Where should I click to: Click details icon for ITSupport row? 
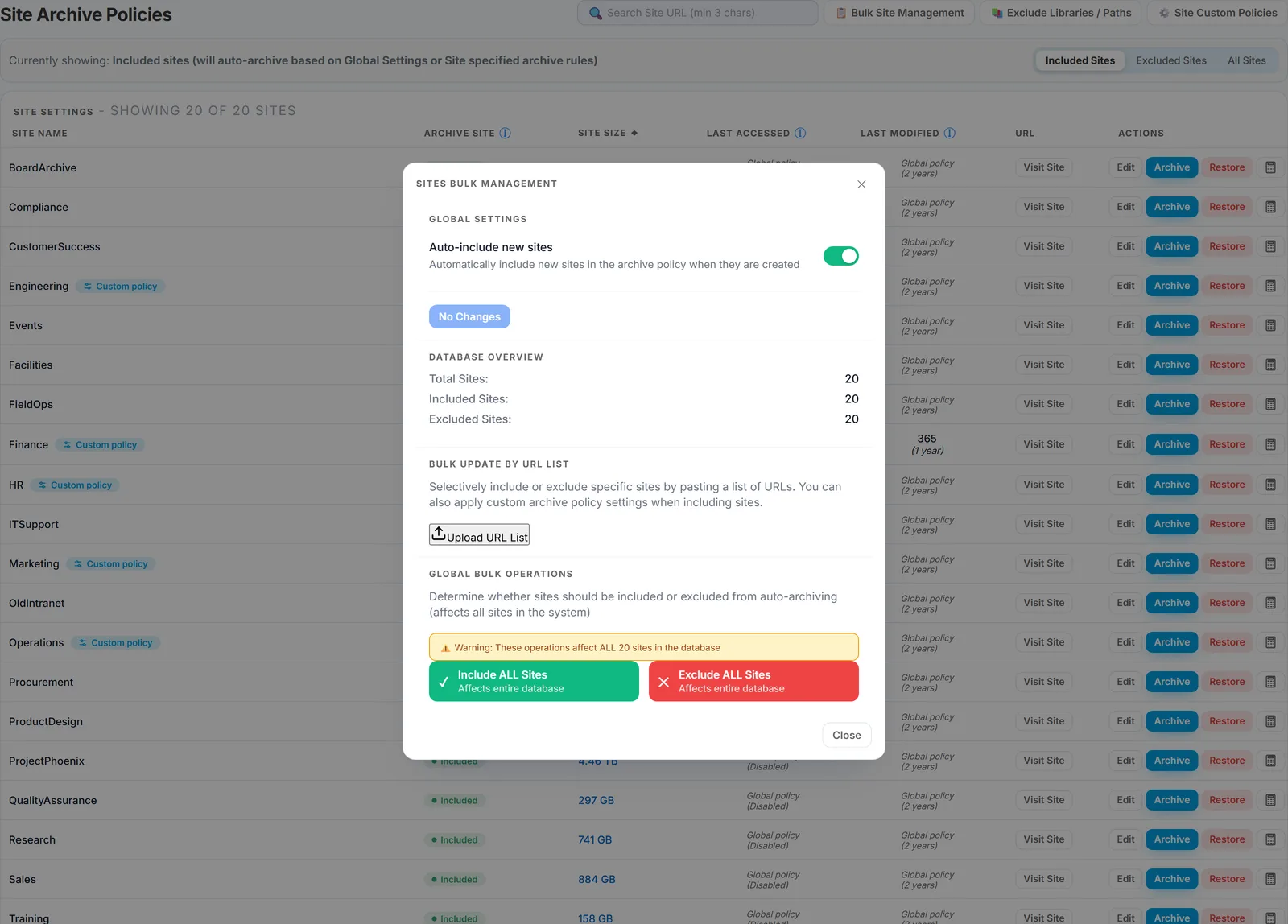pyautogui.click(x=1270, y=524)
